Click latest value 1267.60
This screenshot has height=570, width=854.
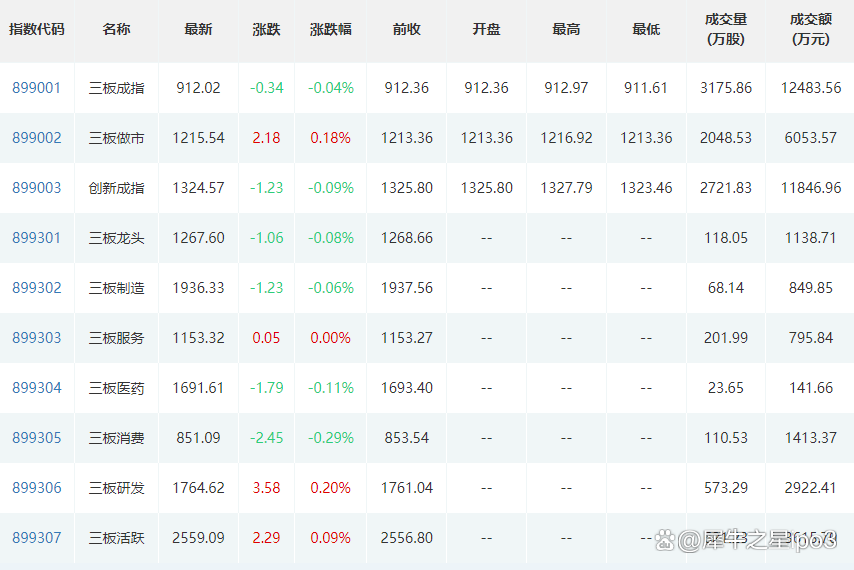coord(198,238)
